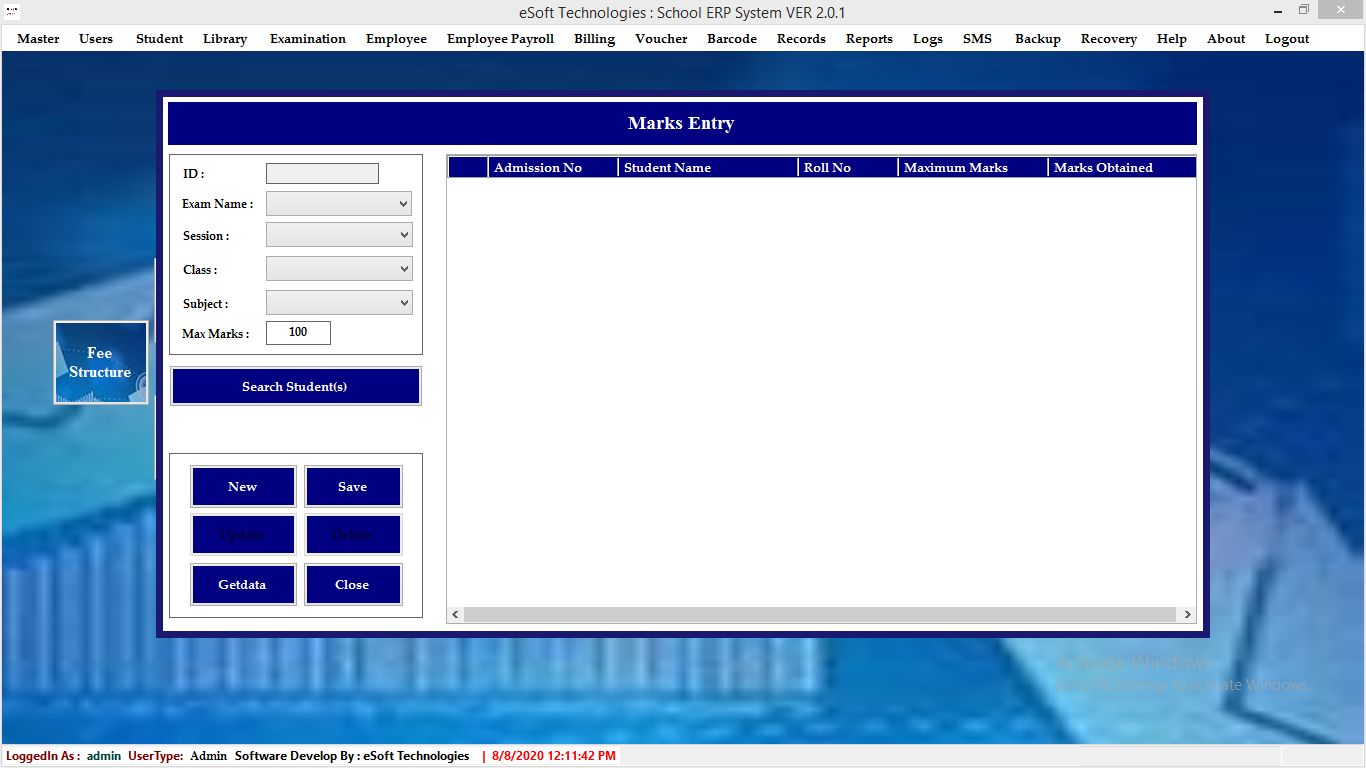Screen dimensions: 1366x768
Task: Open the Barcode menu
Action: pyautogui.click(x=732, y=39)
